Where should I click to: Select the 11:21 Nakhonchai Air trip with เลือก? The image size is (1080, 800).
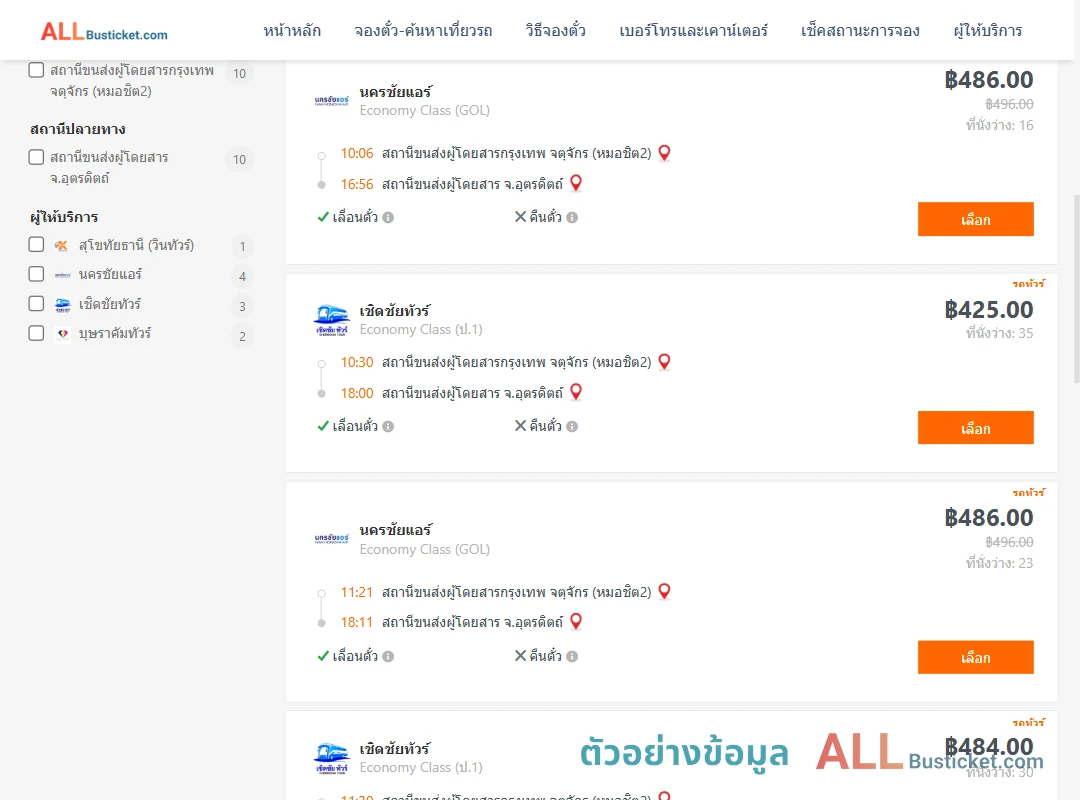tap(975, 657)
